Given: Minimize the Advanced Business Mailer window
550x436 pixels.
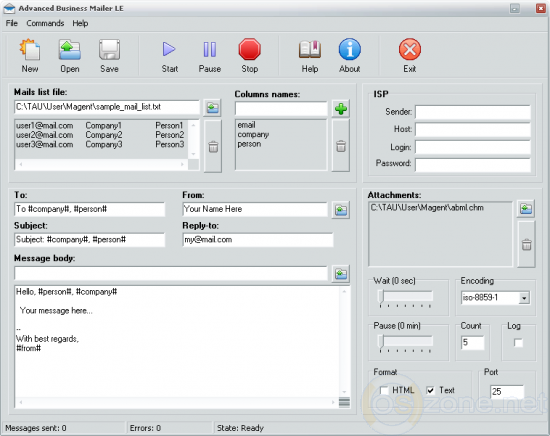Looking at the screenshot, I should pos(515,8).
